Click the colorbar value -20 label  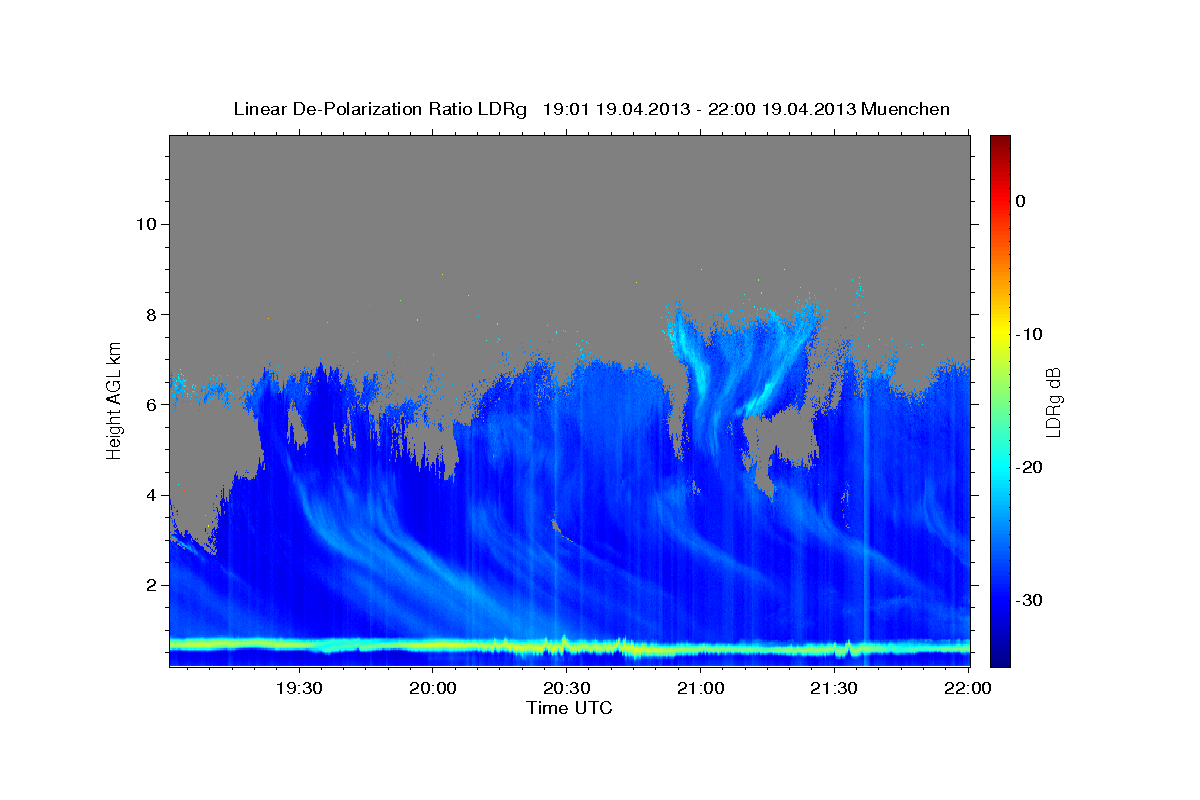pyautogui.click(x=1030, y=467)
